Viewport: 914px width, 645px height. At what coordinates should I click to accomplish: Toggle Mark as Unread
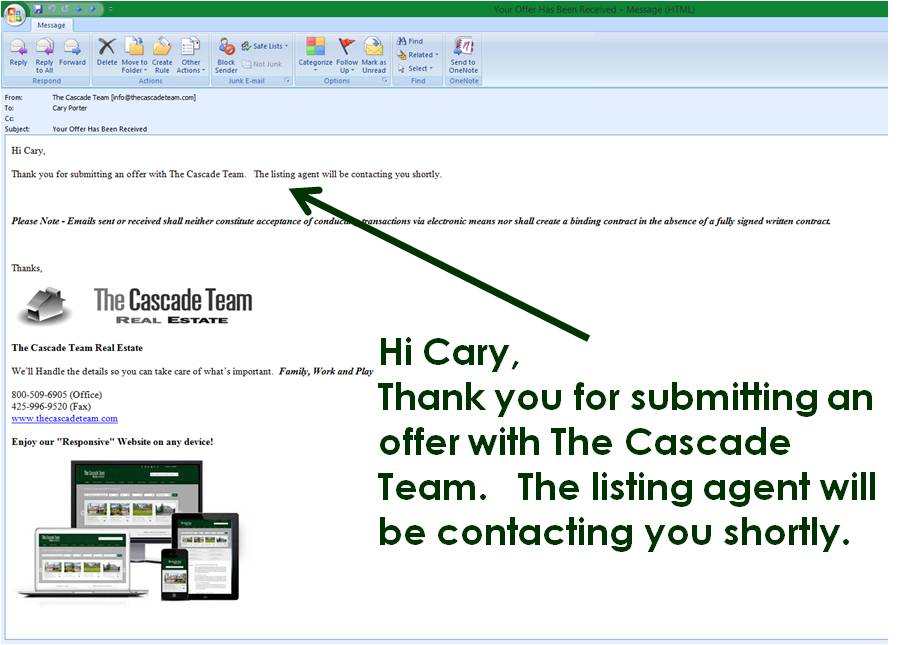(x=374, y=53)
